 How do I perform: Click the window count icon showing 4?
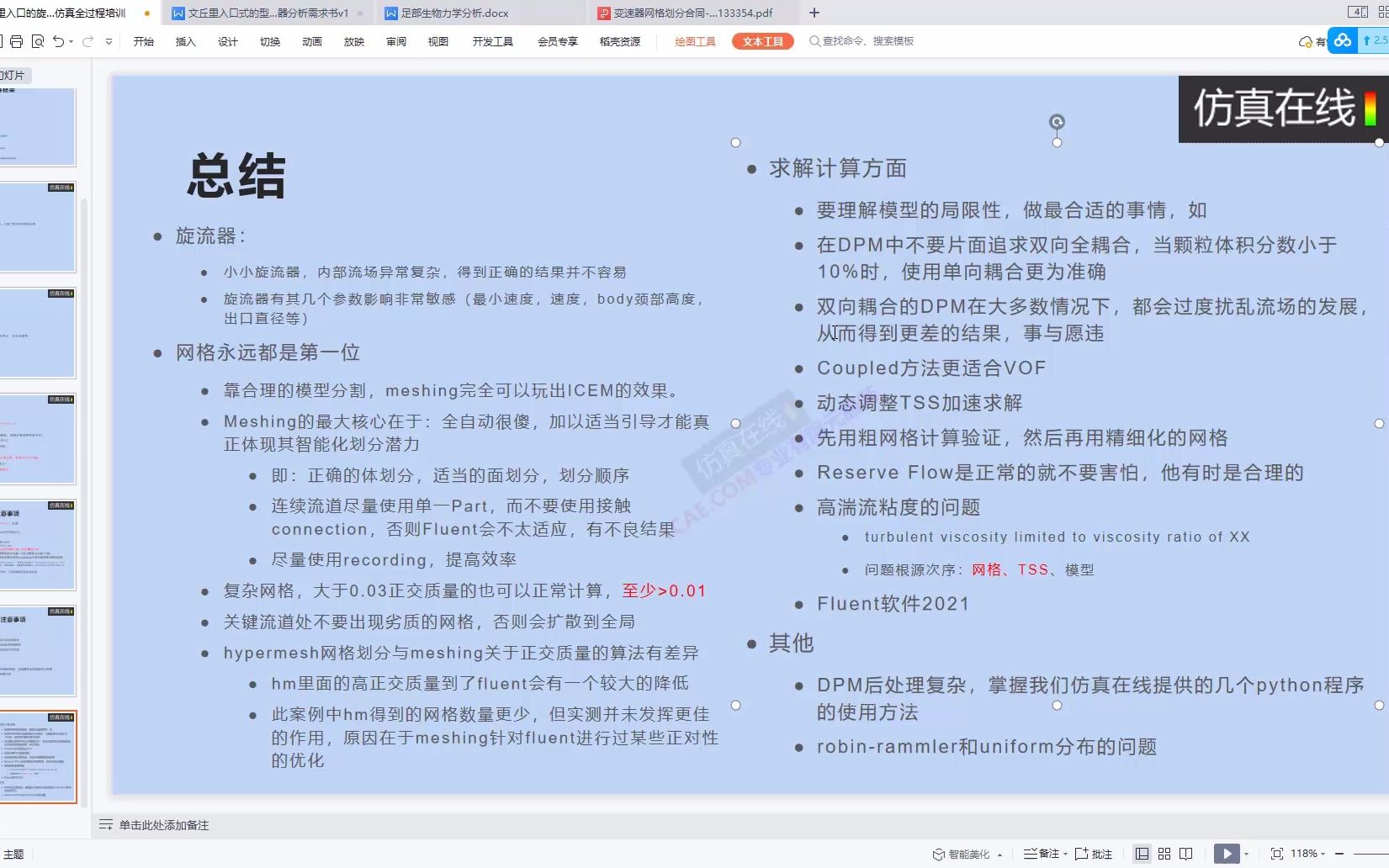coord(1358,12)
